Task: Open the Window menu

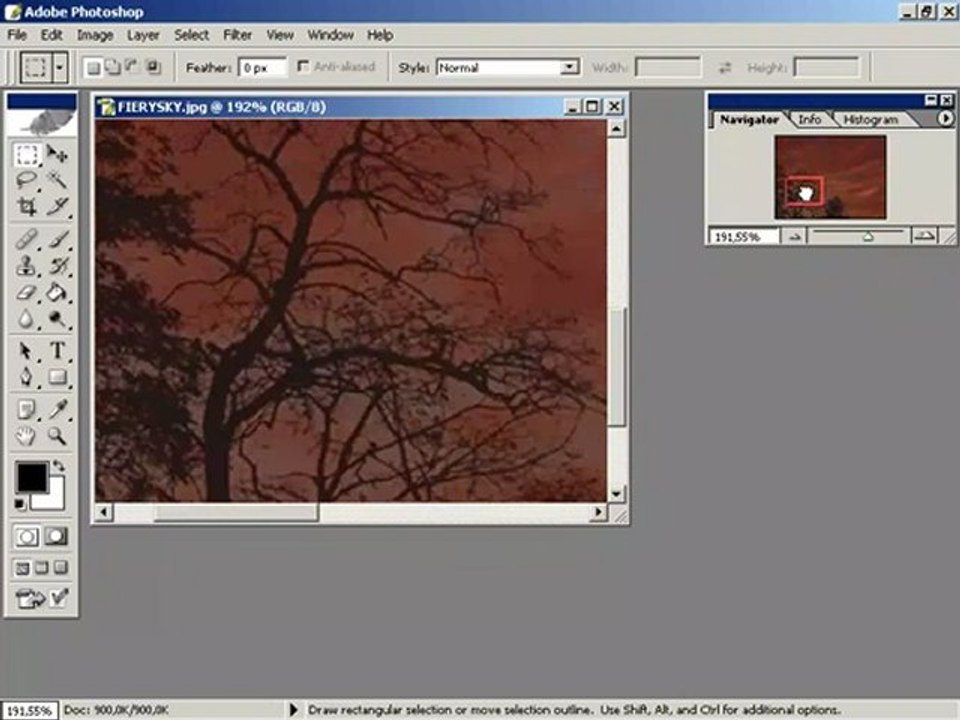Action: [331, 35]
